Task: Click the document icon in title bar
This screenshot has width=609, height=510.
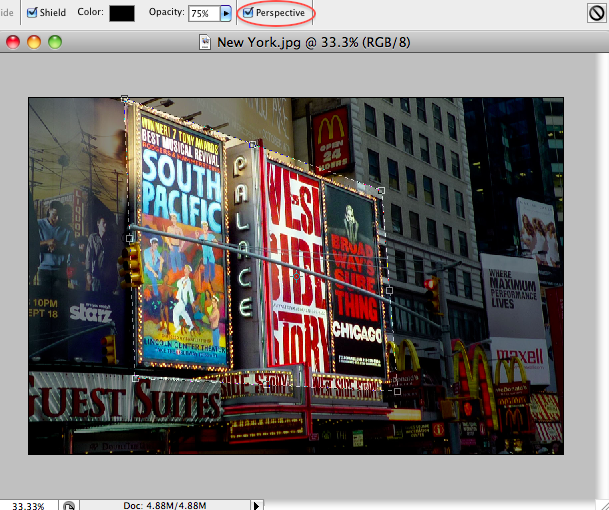Action: 205,42
